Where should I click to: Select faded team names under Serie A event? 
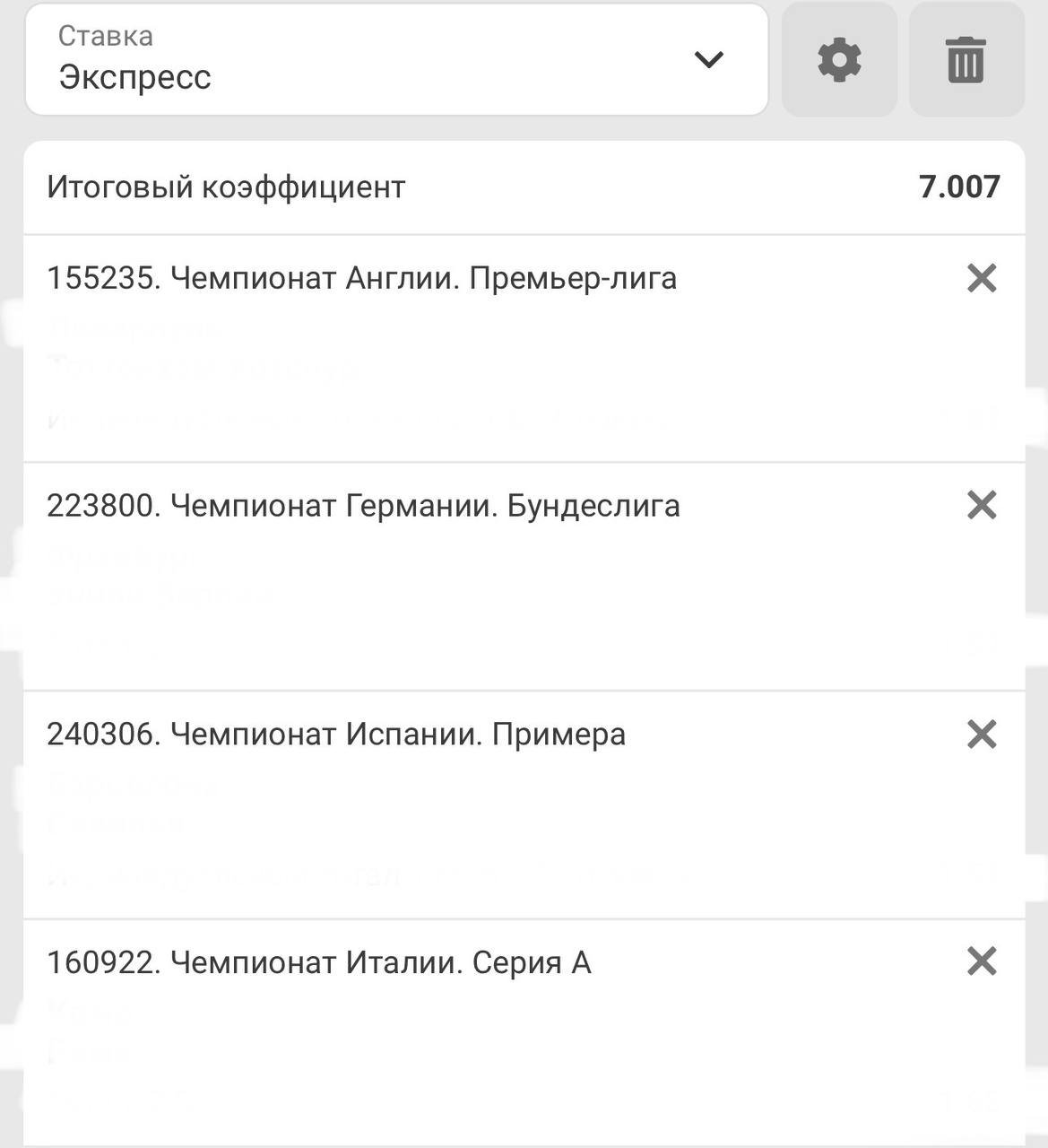[x=90, y=1031]
